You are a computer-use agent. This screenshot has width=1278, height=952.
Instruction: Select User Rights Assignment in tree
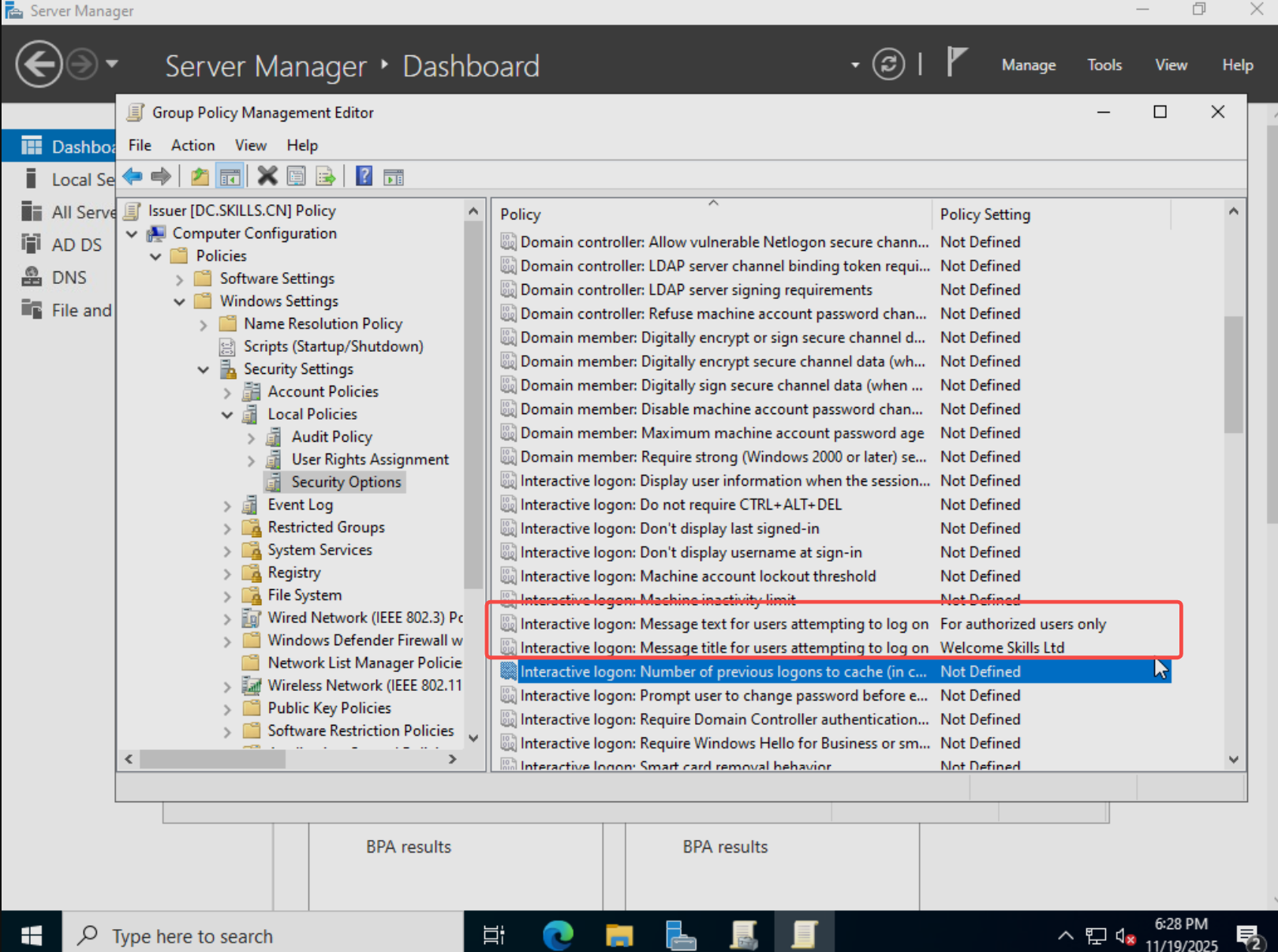[x=370, y=459]
